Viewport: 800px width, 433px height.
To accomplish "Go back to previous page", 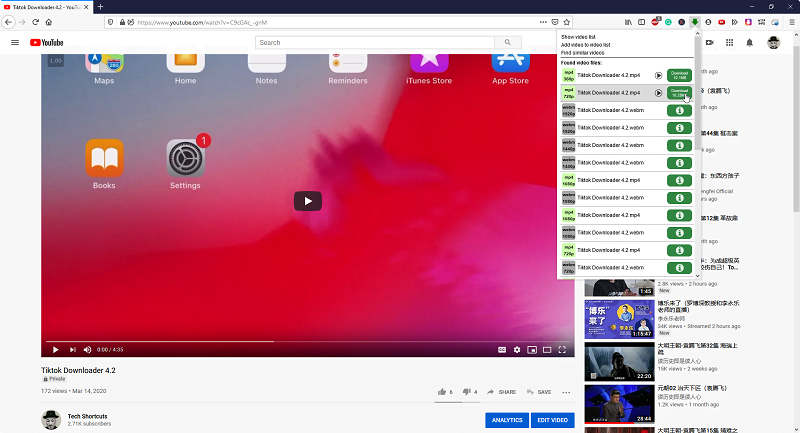I will 8,22.
